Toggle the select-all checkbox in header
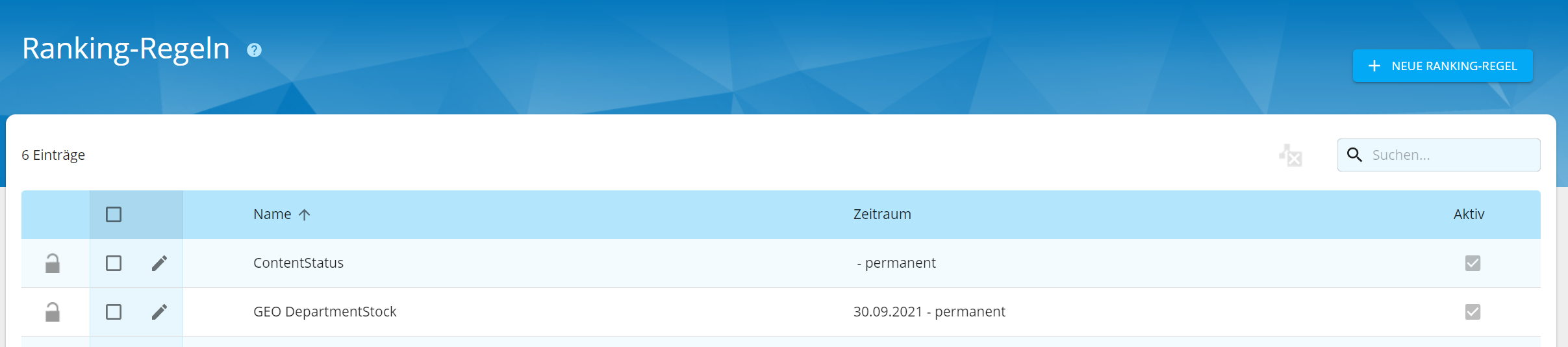This screenshot has width=1568, height=347. pos(114,214)
